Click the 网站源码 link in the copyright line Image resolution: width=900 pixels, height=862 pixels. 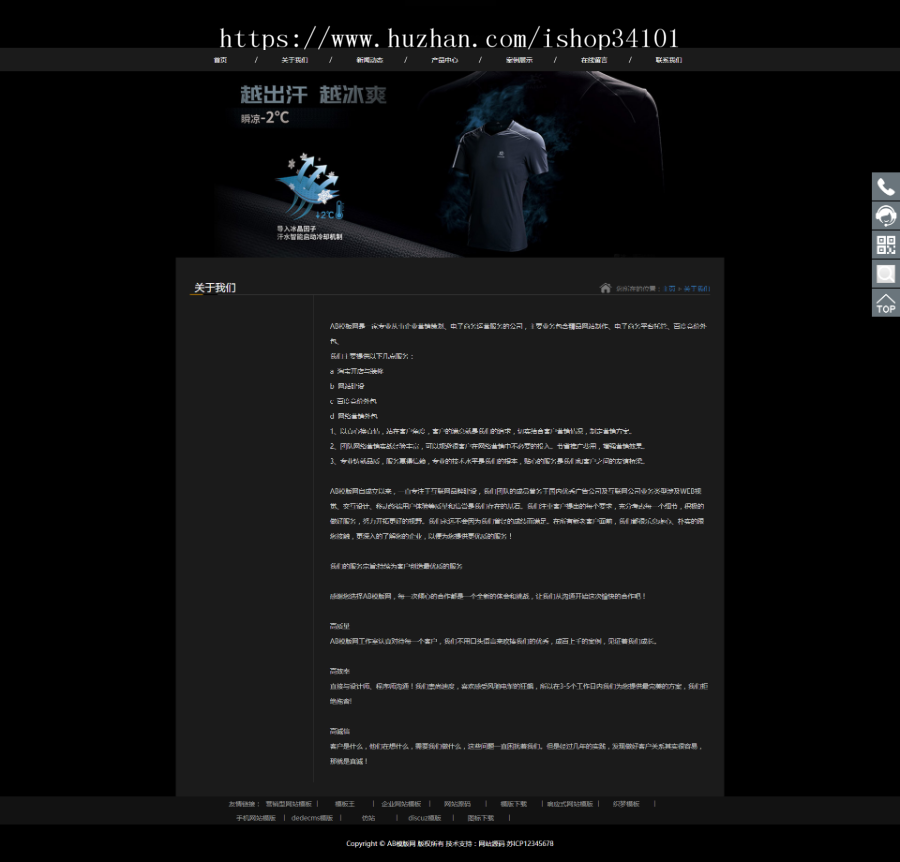click(x=491, y=844)
